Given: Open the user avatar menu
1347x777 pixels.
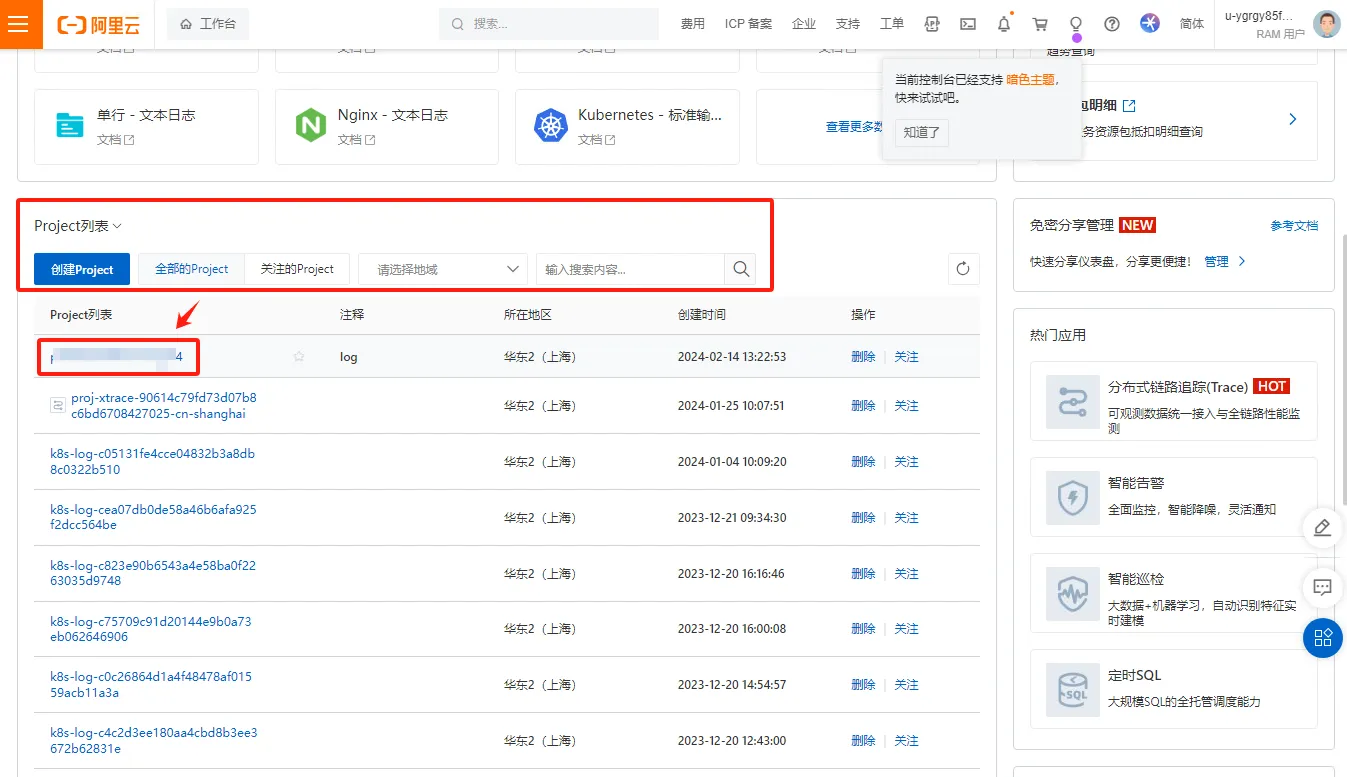Looking at the screenshot, I should 1326,24.
